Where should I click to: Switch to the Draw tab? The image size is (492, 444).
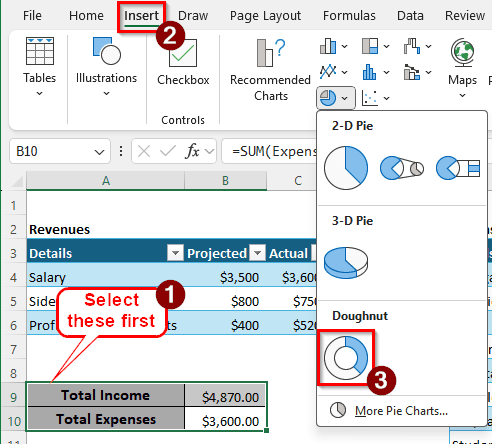tap(193, 16)
